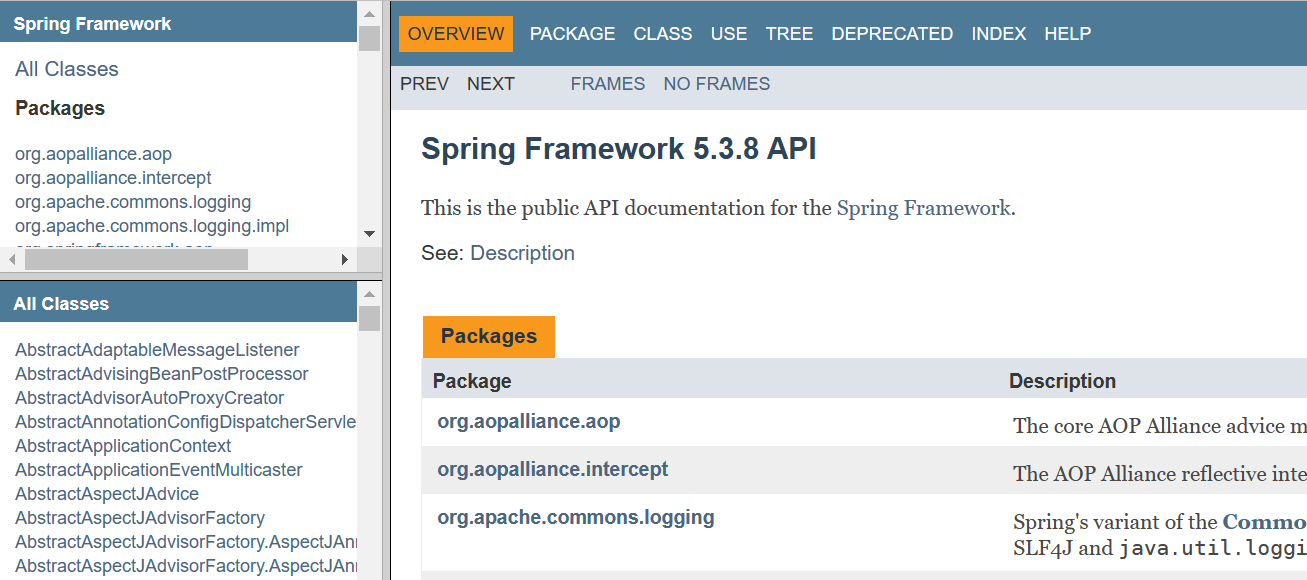Open org.aopalliance.aop in left package list
The width and height of the screenshot is (1307, 580).
tap(93, 154)
